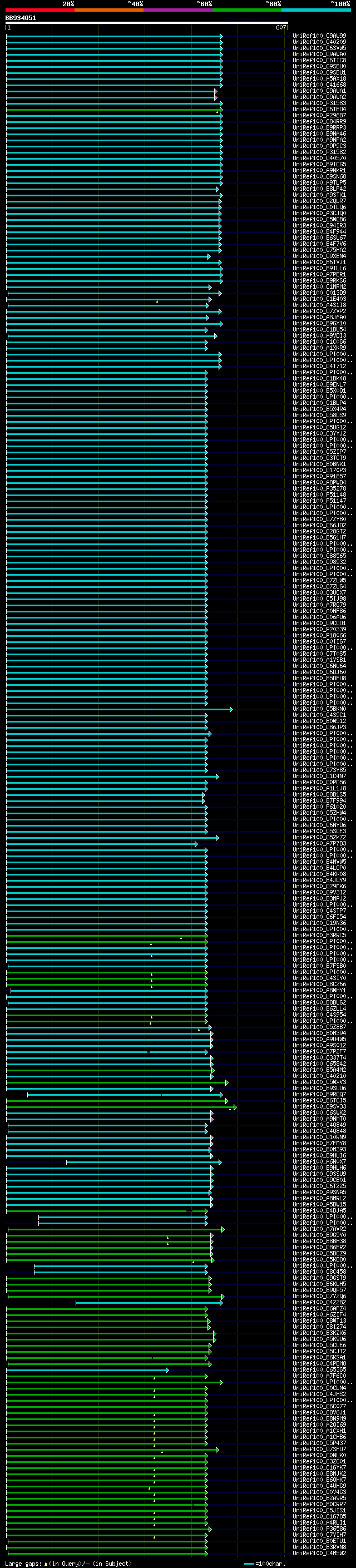This screenshot has height=1568, width=356.
Task: Click subject label UniRef100_Q9AWA2
Action: (319, 97)
